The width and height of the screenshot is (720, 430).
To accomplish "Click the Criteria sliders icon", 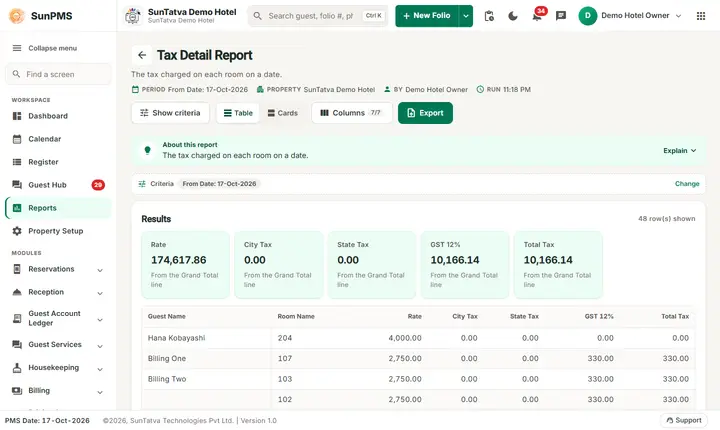I will tap(142, 184).
